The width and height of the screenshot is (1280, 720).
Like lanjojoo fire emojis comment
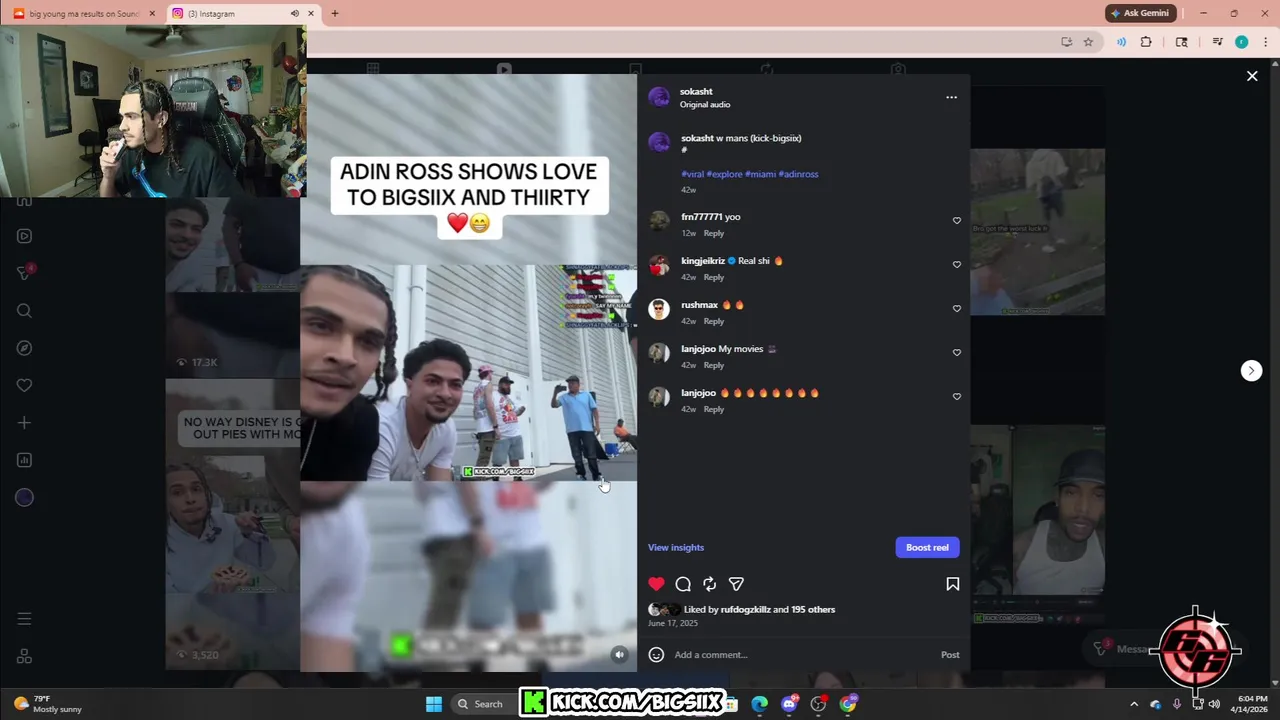957,397
